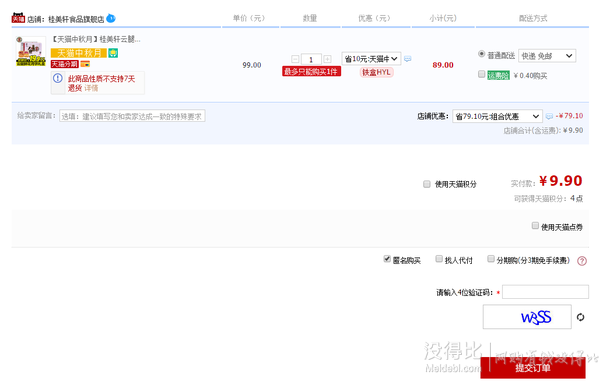Screen dimensions: 610x392
Task: Click comment icon beside store discount dropdown
Action: [549, 116]
